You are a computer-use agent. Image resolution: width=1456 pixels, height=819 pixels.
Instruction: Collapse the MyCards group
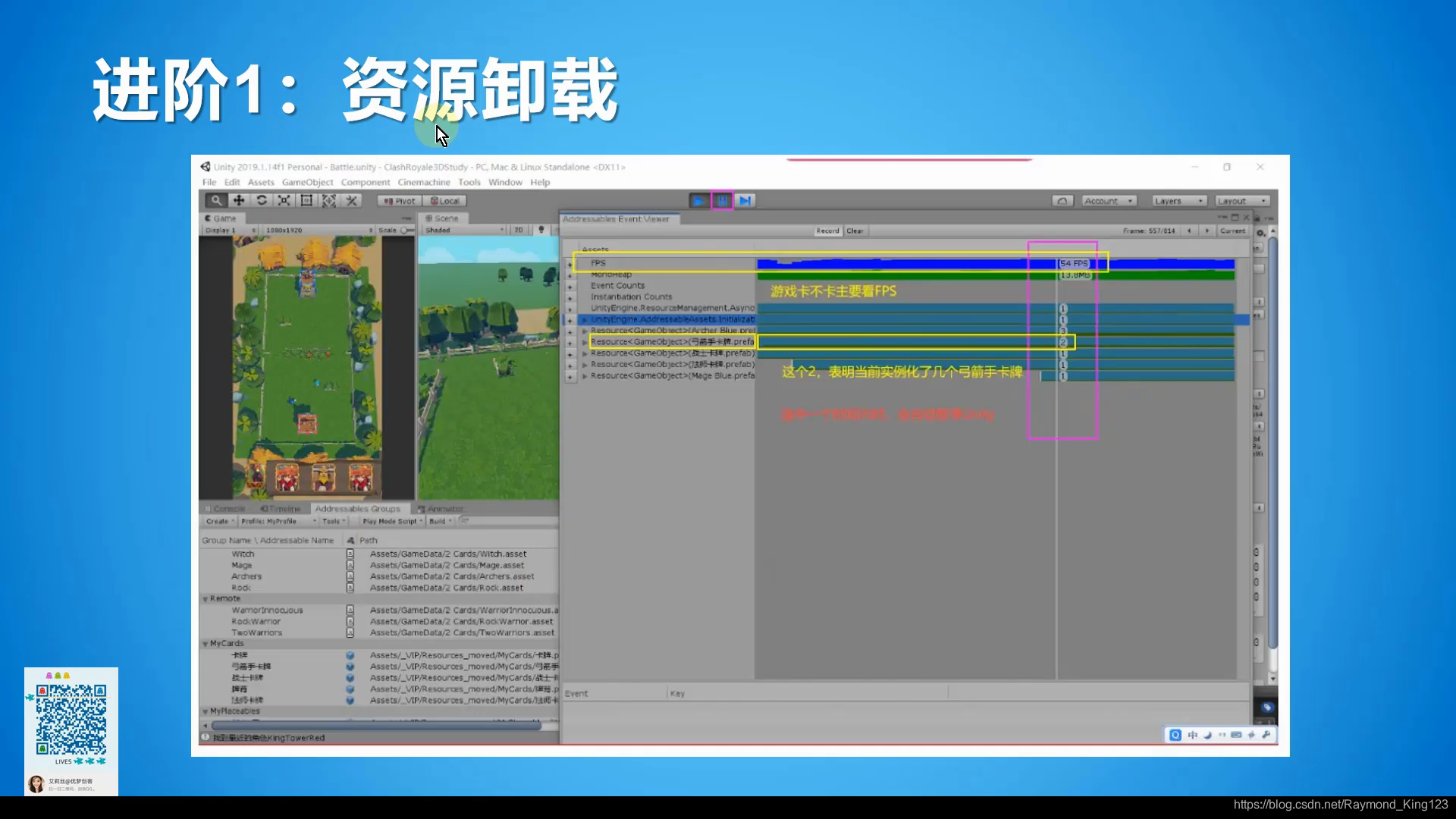(x=206, y=644)
